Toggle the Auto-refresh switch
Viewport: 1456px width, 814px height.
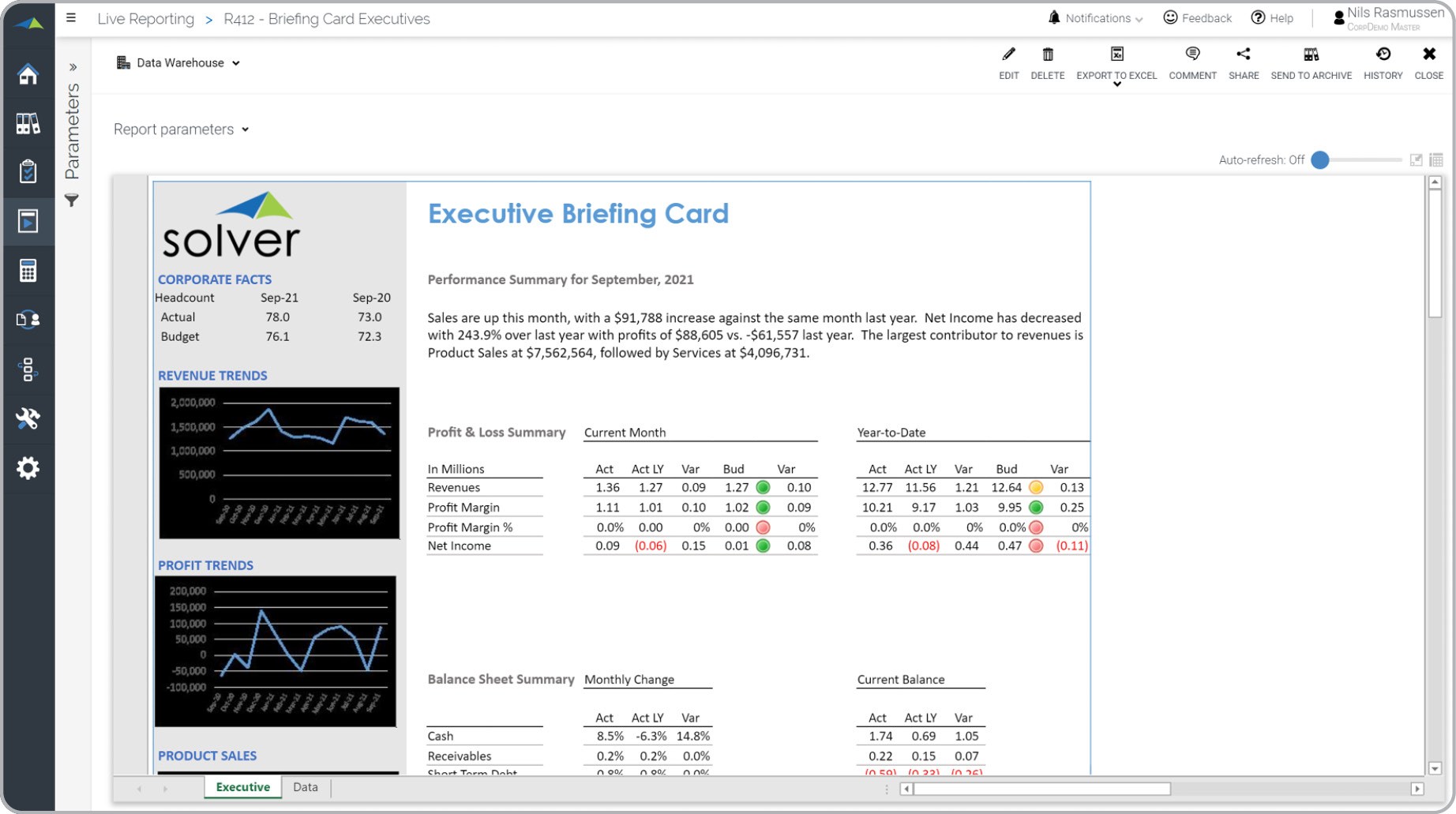coord(1320,160)
